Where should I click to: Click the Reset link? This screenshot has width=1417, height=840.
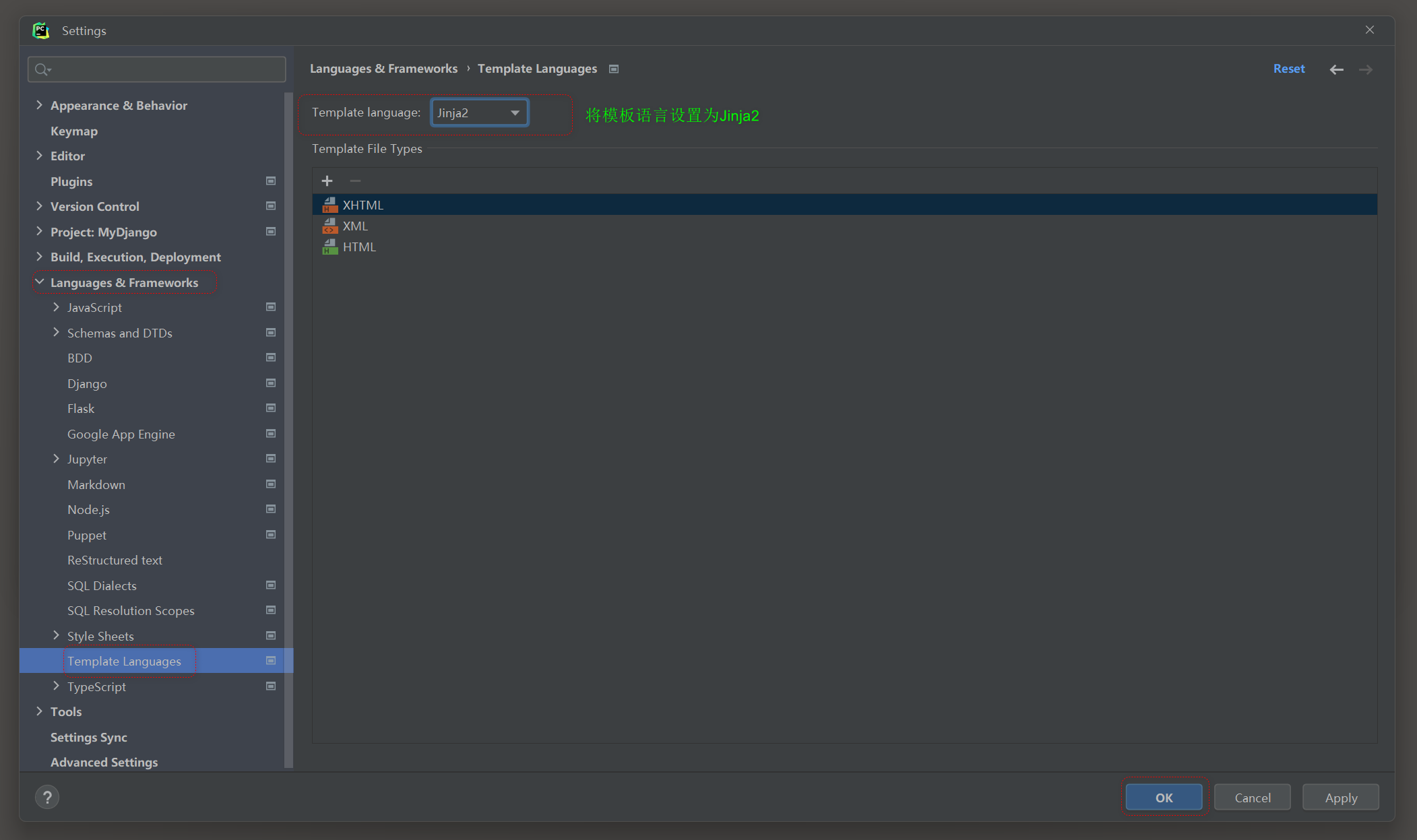pyautogui.click(x=1289, y=69)
